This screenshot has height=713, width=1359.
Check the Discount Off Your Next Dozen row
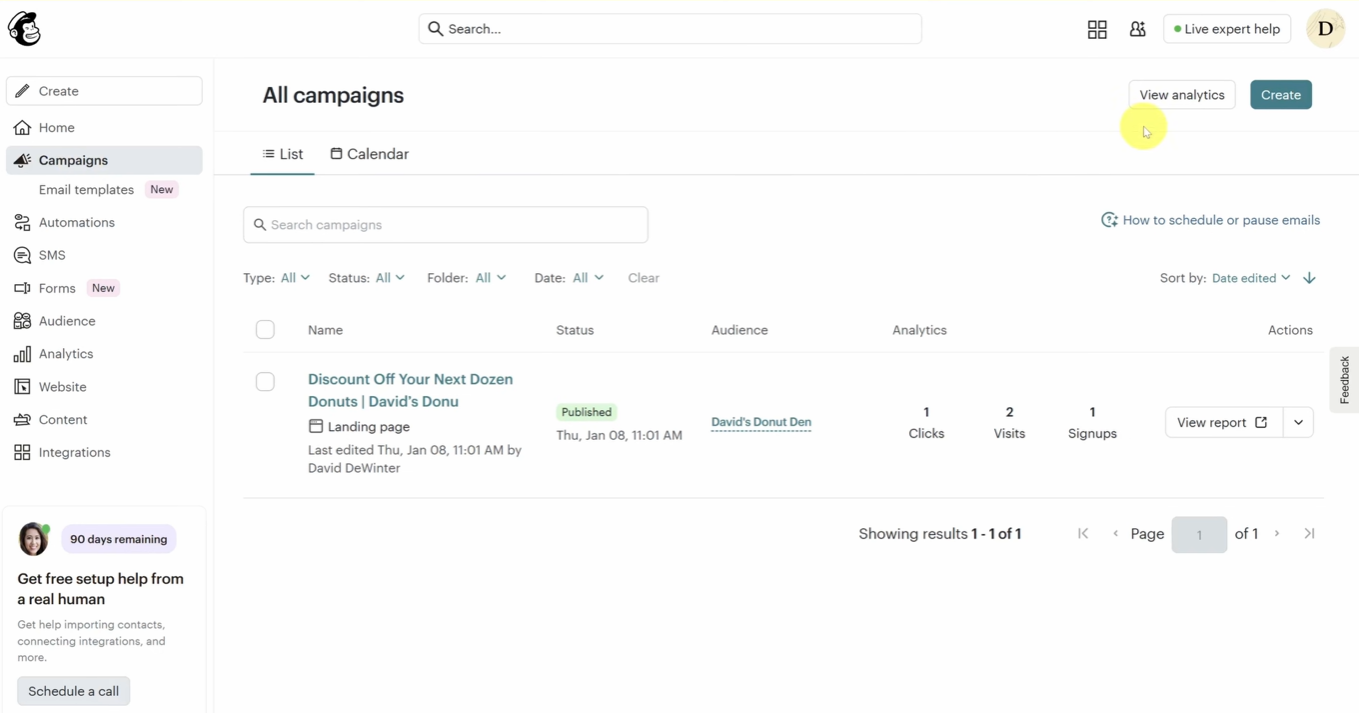click(265, 382)
